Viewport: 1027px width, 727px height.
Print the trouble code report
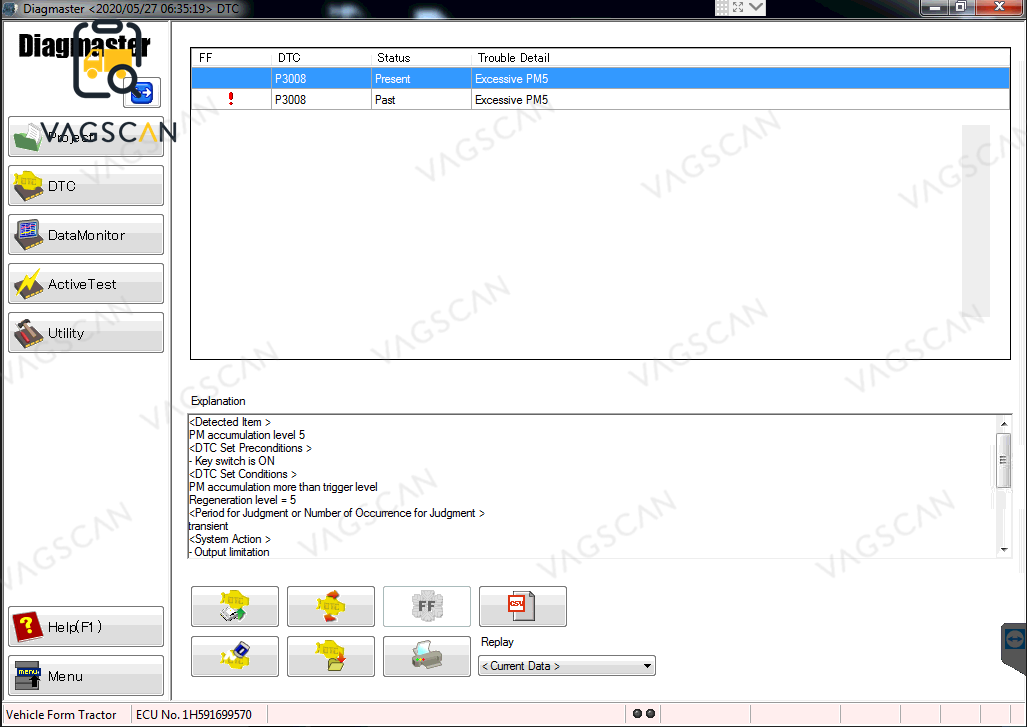[427, 656]
